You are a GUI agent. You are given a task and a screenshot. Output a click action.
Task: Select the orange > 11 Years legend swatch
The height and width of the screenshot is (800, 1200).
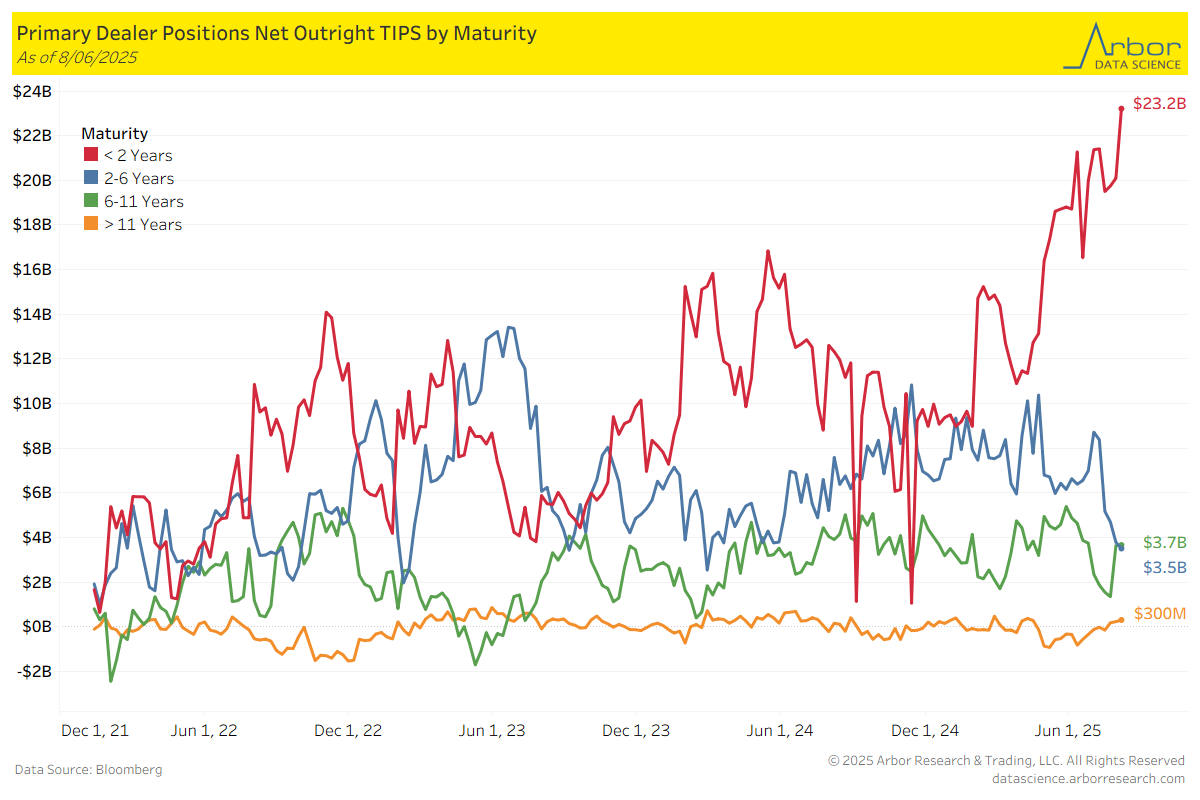pyautogui.click(x=90, y=224)
